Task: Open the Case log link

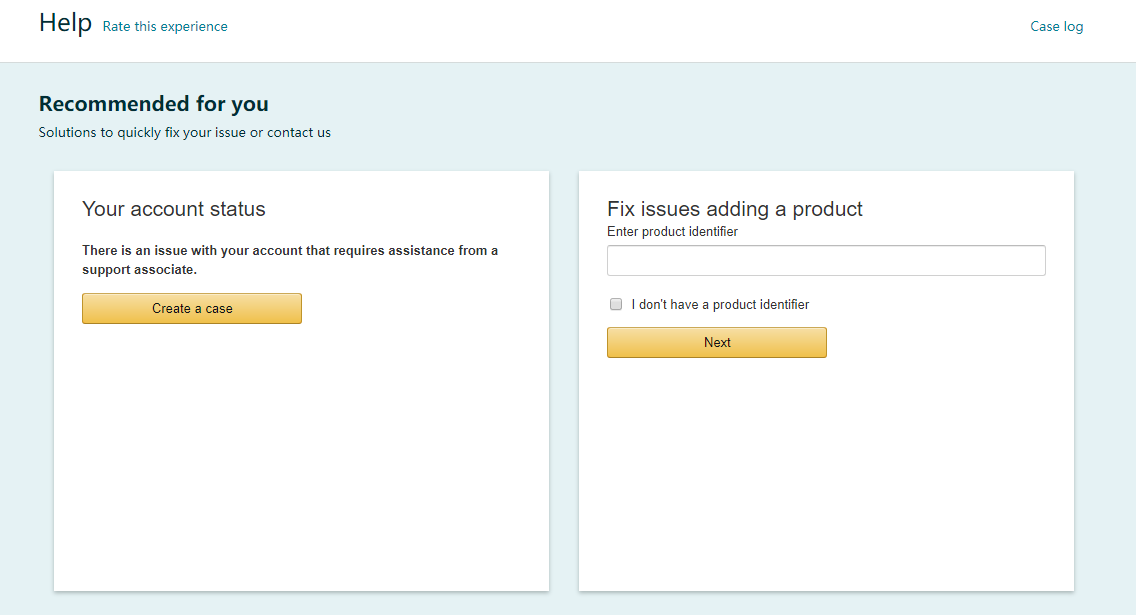Action: pyautogui.click(x=1056, y=27)
